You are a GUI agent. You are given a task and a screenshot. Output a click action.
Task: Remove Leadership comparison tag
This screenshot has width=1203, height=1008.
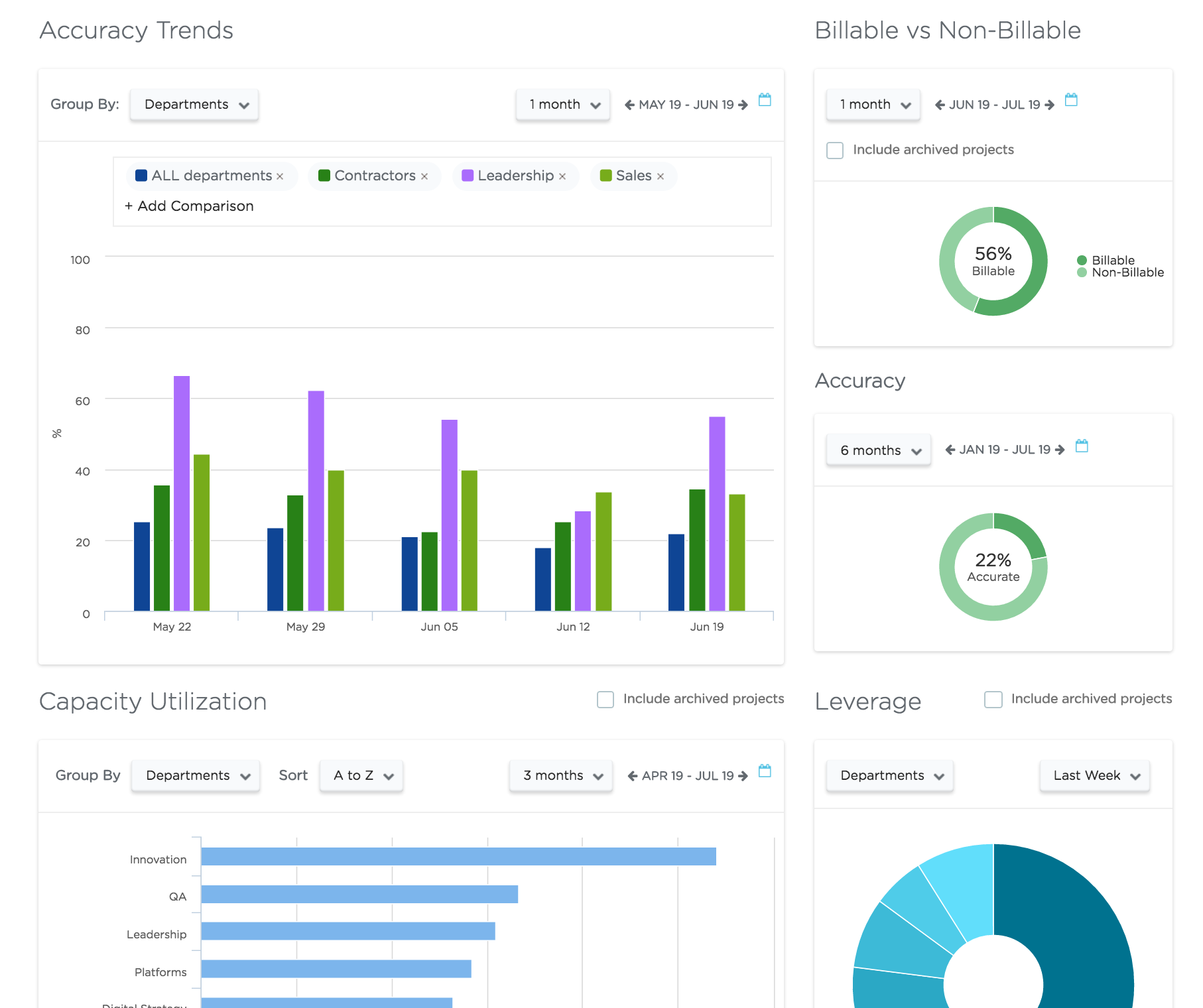(x=562, y=176)
